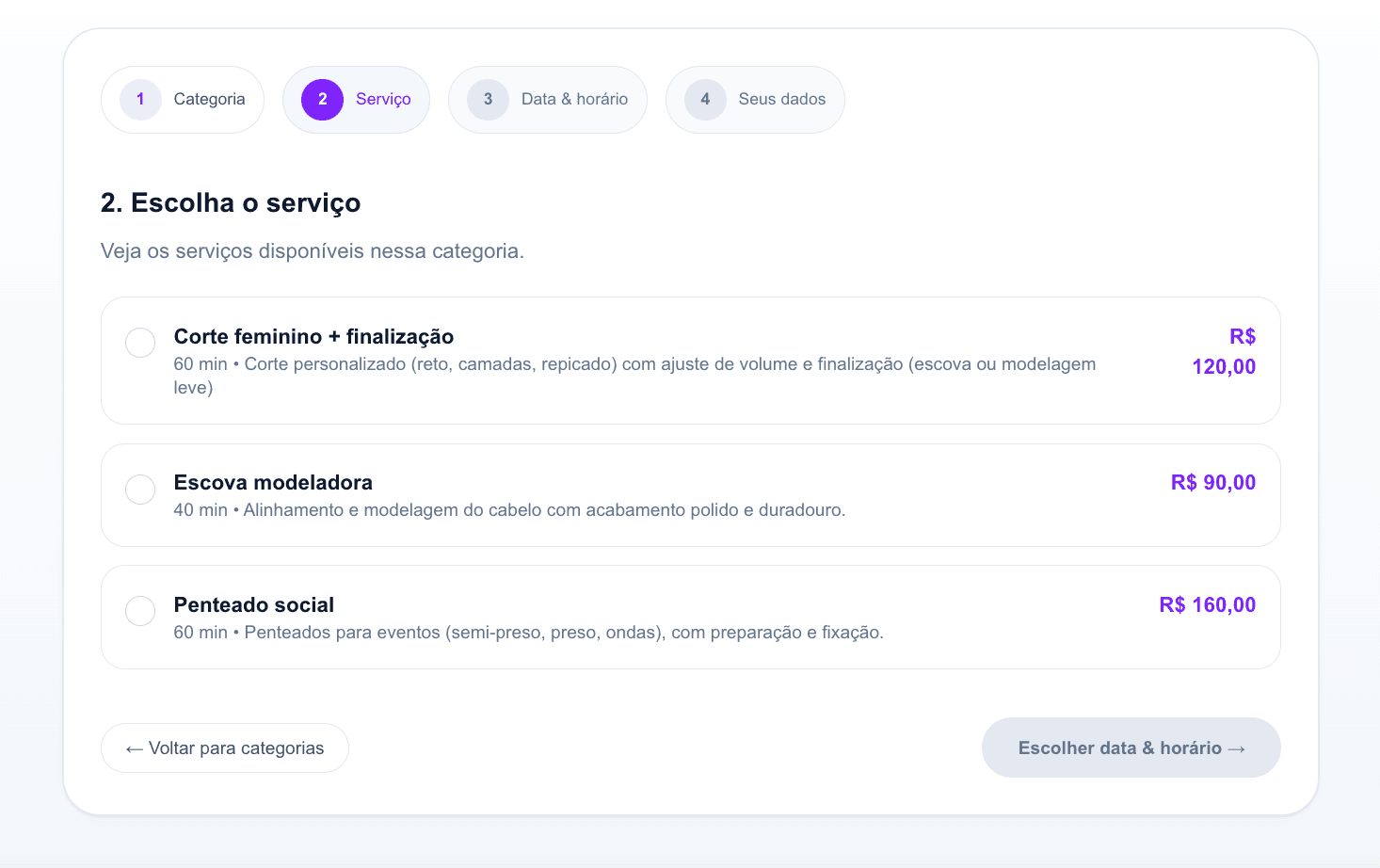Click the step 4 number circle
The image size is (1380, 868).
pyautogui.click(x=705, y=99)
